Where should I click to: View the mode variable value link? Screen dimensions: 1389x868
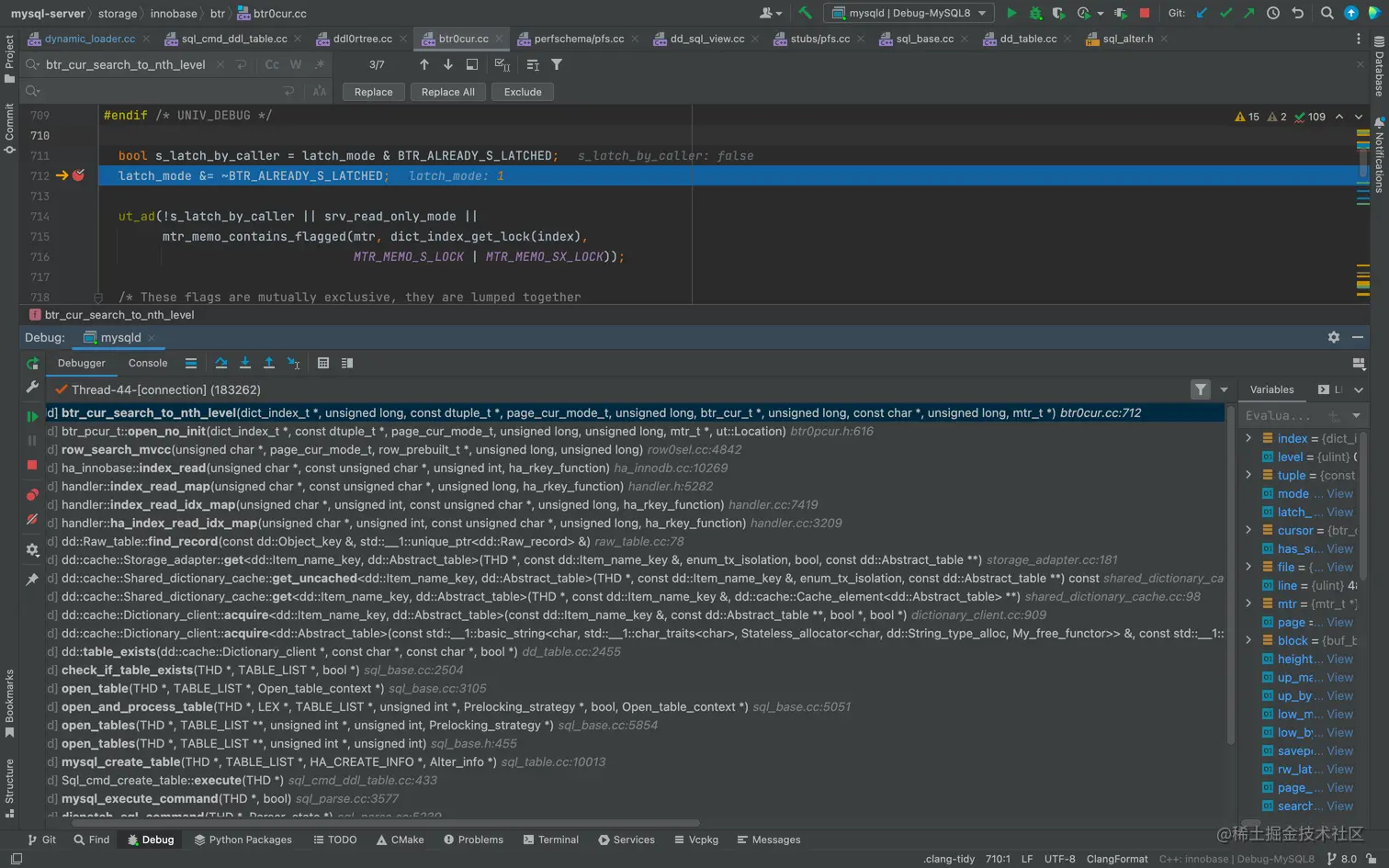coord(1339,493)
